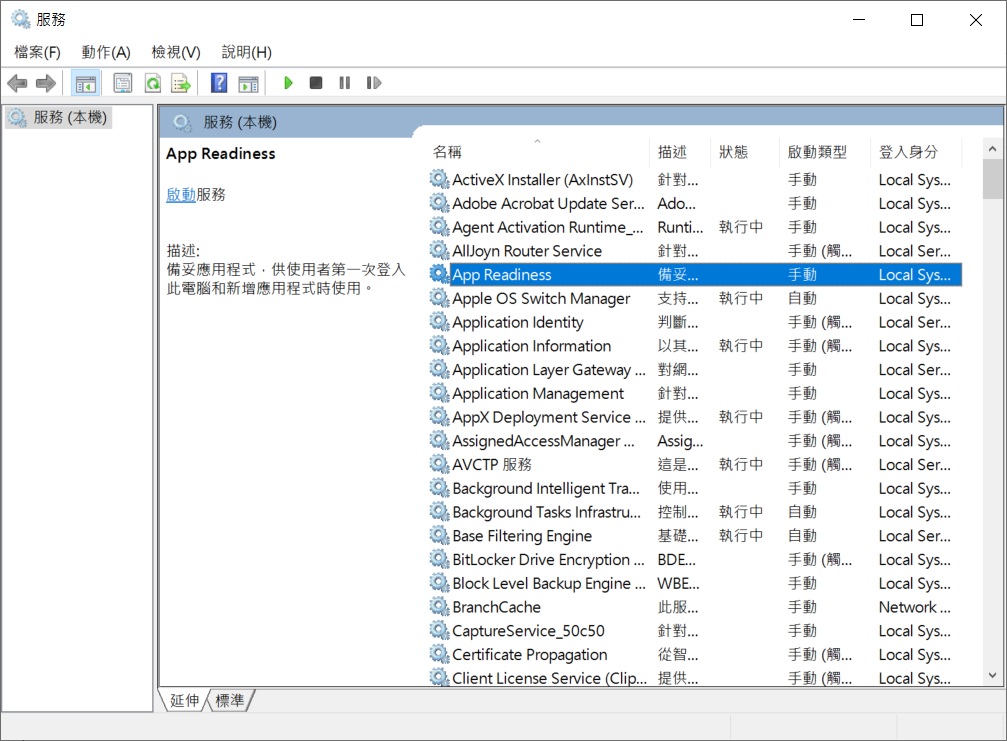Start the service with green play icon

coord(288,83)
